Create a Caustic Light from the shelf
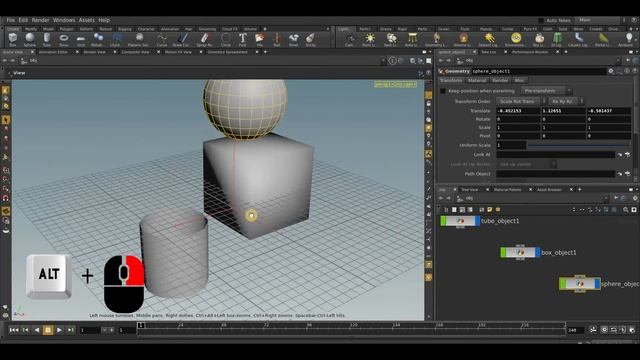 click(x=578, y=40)
